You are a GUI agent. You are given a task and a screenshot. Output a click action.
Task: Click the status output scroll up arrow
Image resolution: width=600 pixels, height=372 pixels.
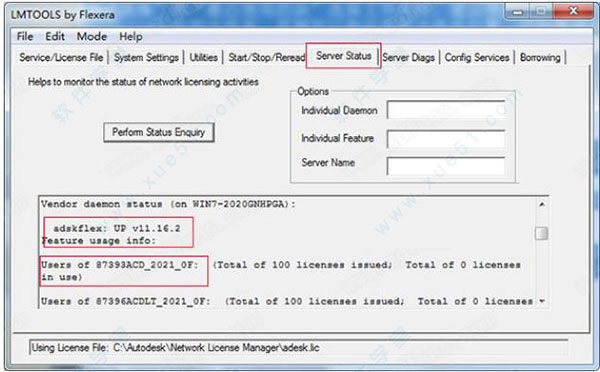542,205
